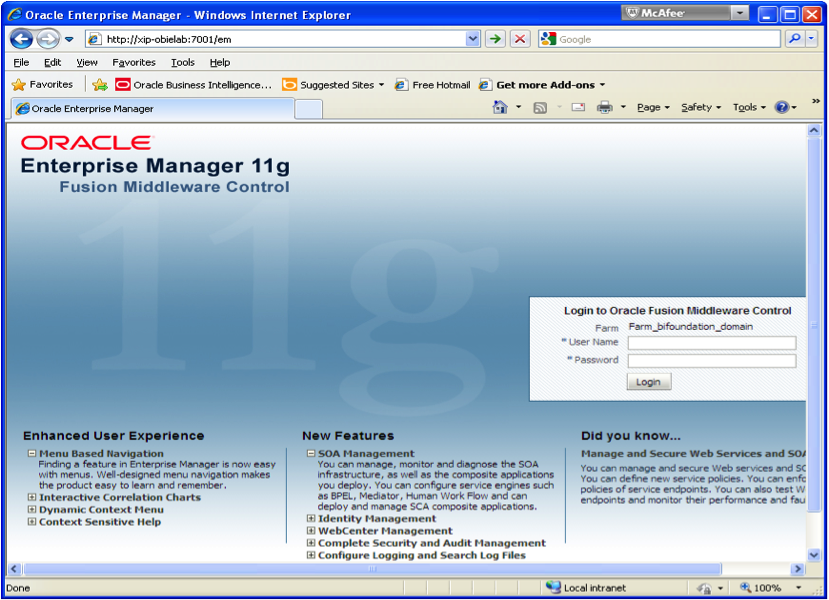The image size is (829, 600).
Task: Expand Interactive Correlation Charts item
Action: (32, 497)
